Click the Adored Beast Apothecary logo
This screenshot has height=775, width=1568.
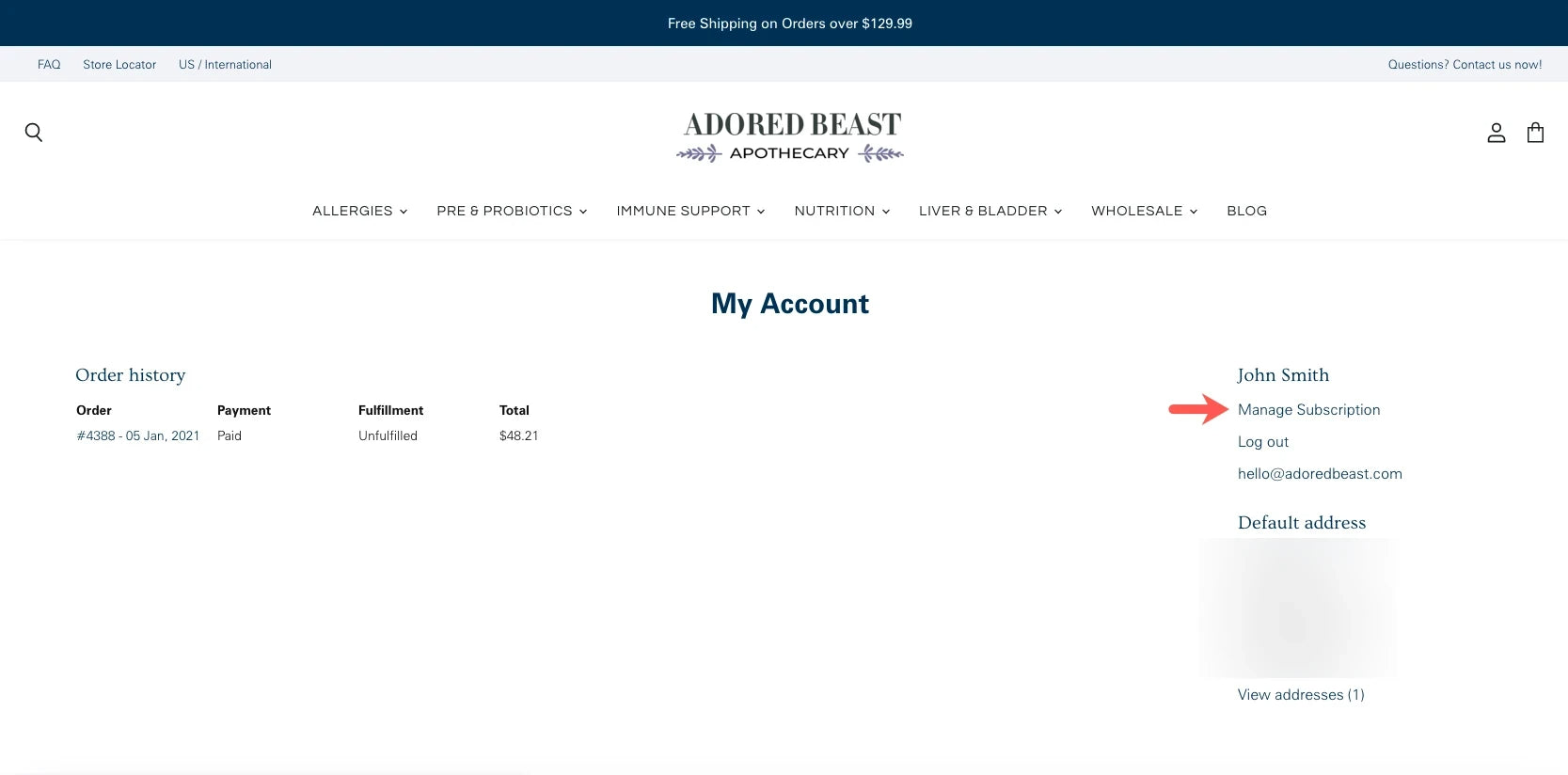click(790, 137)
